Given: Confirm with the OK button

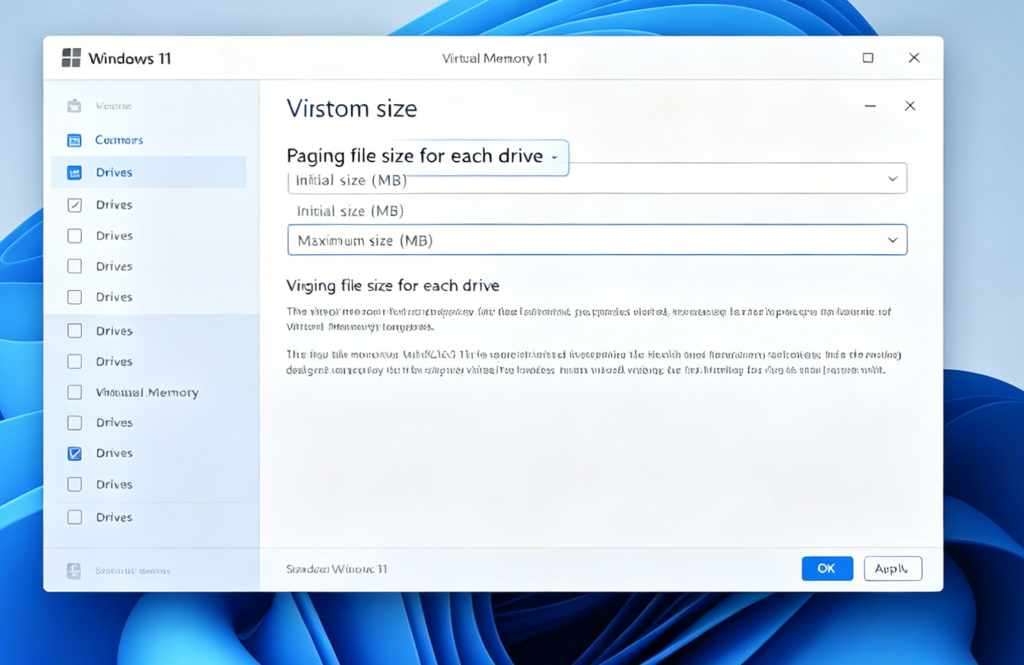Looking at the screenshot, I should [x=827, y=568].
